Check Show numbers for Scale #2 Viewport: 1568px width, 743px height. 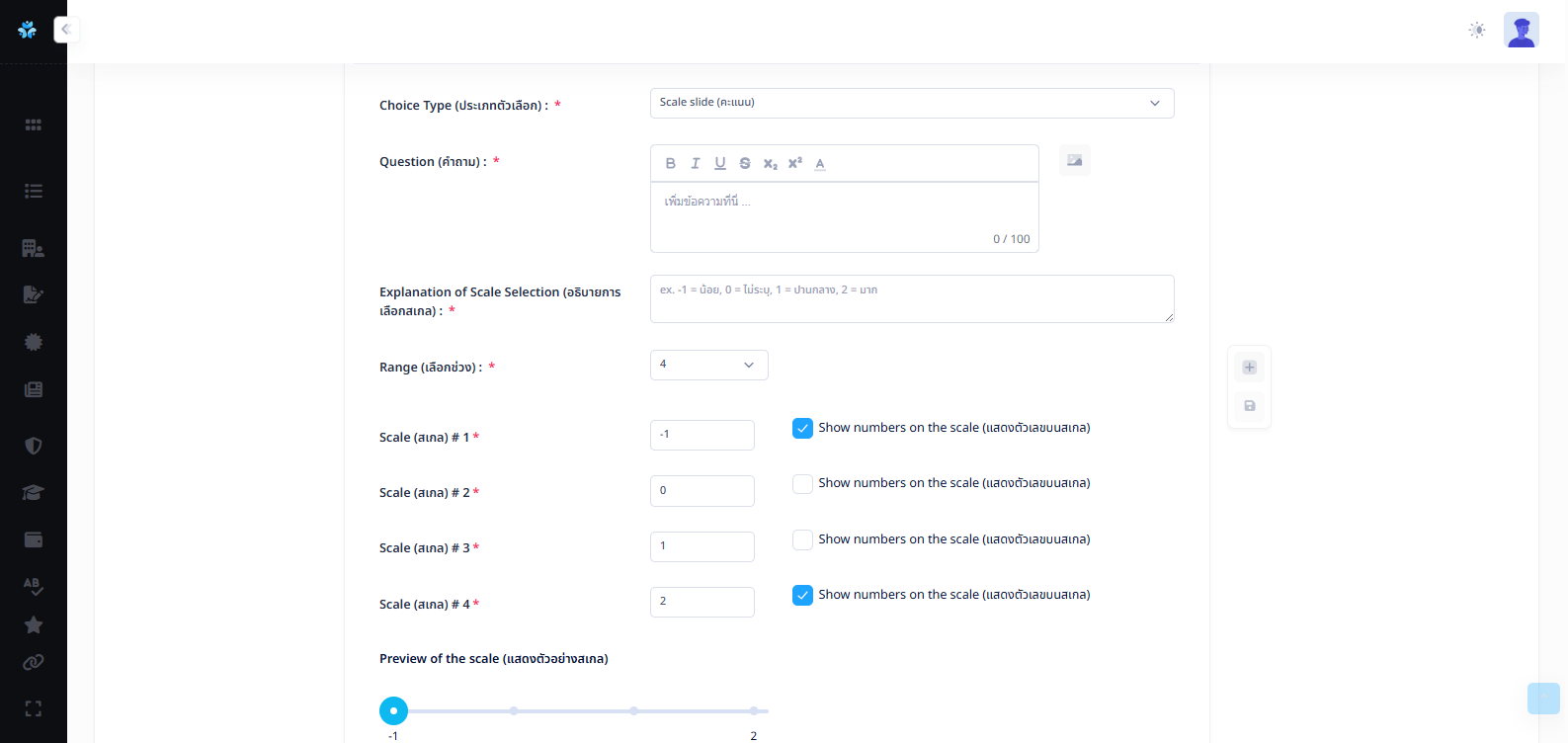coord(802,483)
